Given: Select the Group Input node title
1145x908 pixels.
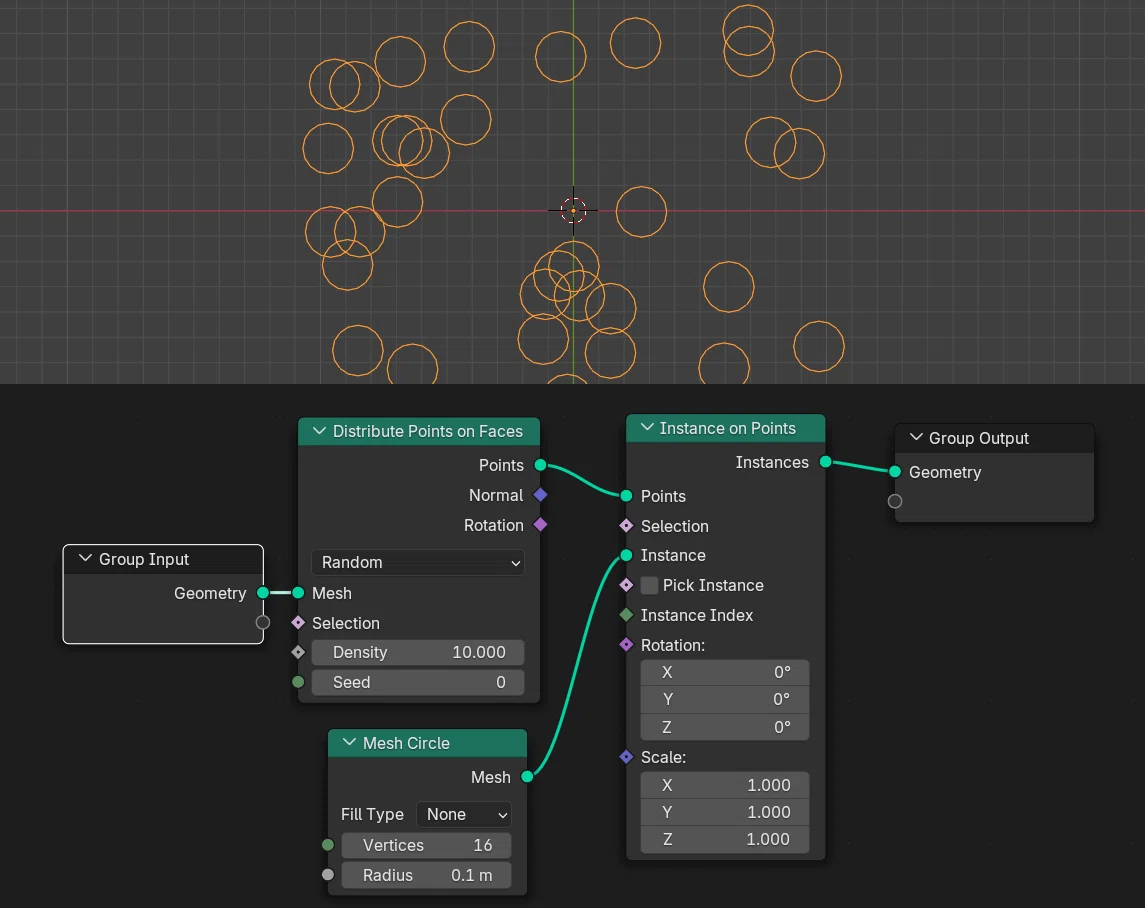Looking at the screenshot, I should click(144, 559).
